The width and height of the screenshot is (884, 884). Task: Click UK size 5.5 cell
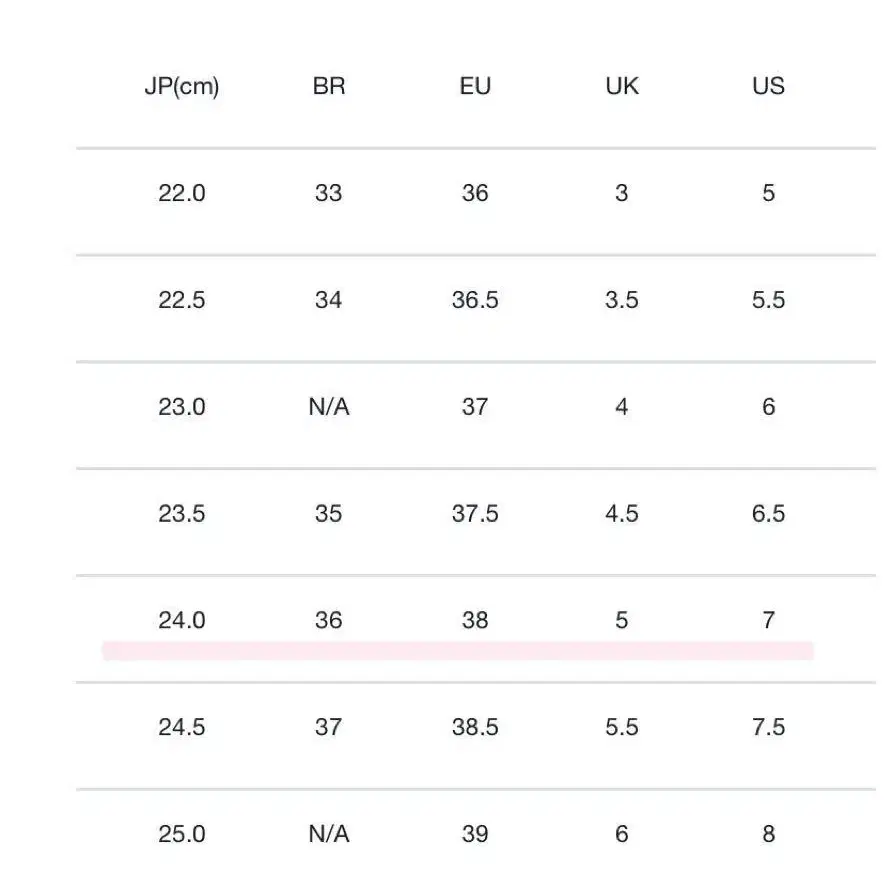tap(622, 727)
